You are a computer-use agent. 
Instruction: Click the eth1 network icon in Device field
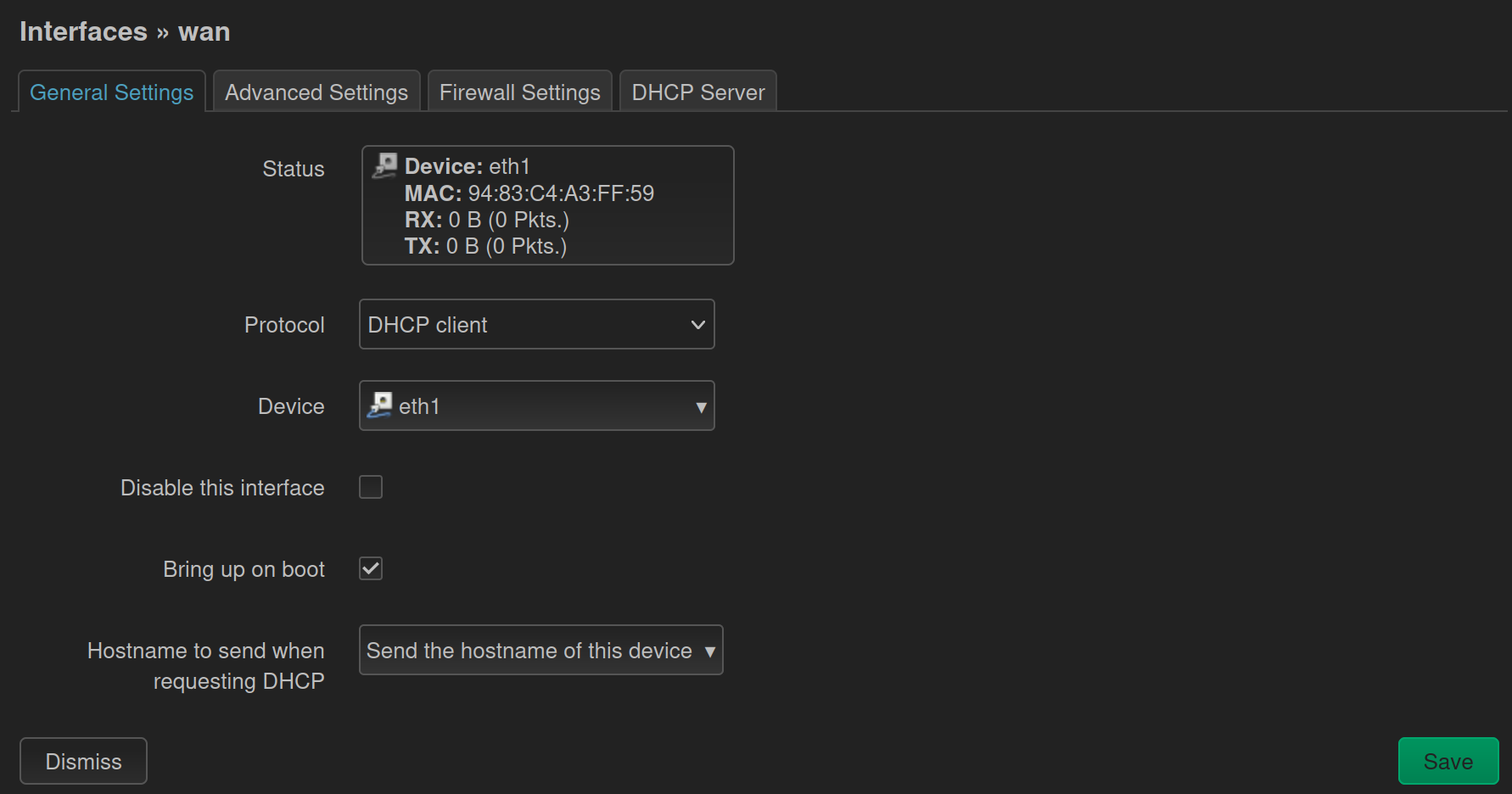(379, 405)
